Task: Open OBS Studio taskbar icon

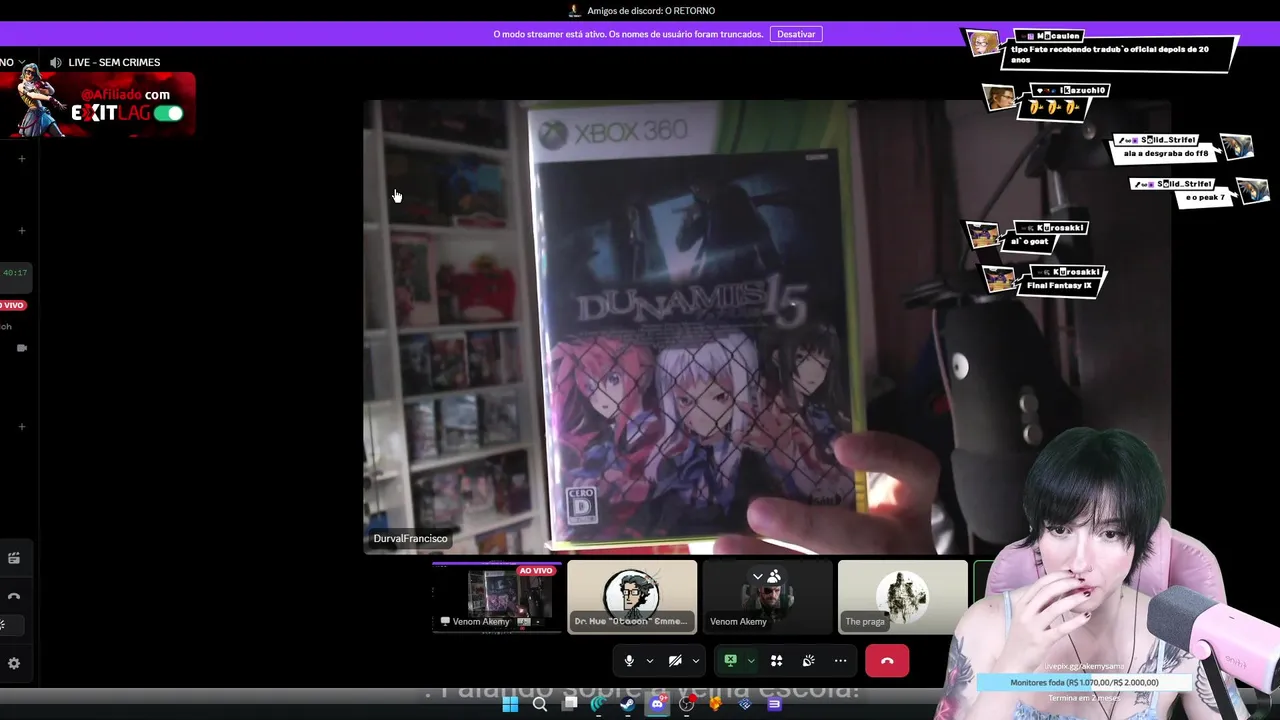Action: pyautogui.click(x=687, y=704)
